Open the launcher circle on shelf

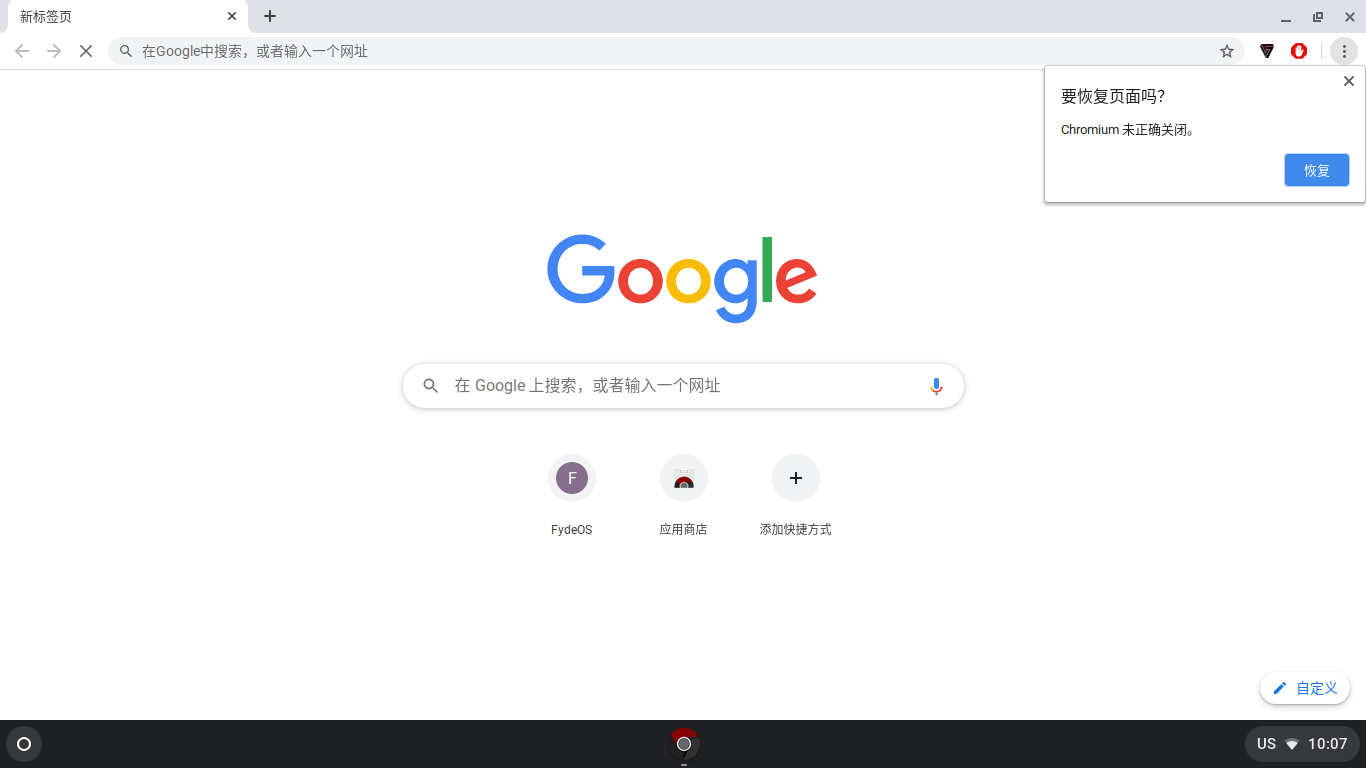(x=24, y=744)
